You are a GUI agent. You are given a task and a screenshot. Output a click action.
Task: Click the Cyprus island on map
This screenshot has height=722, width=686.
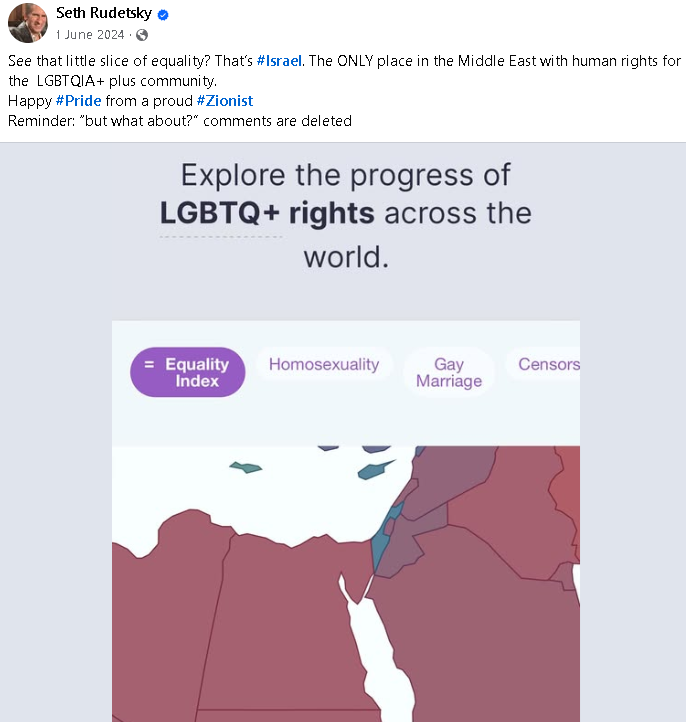point(374,470)
